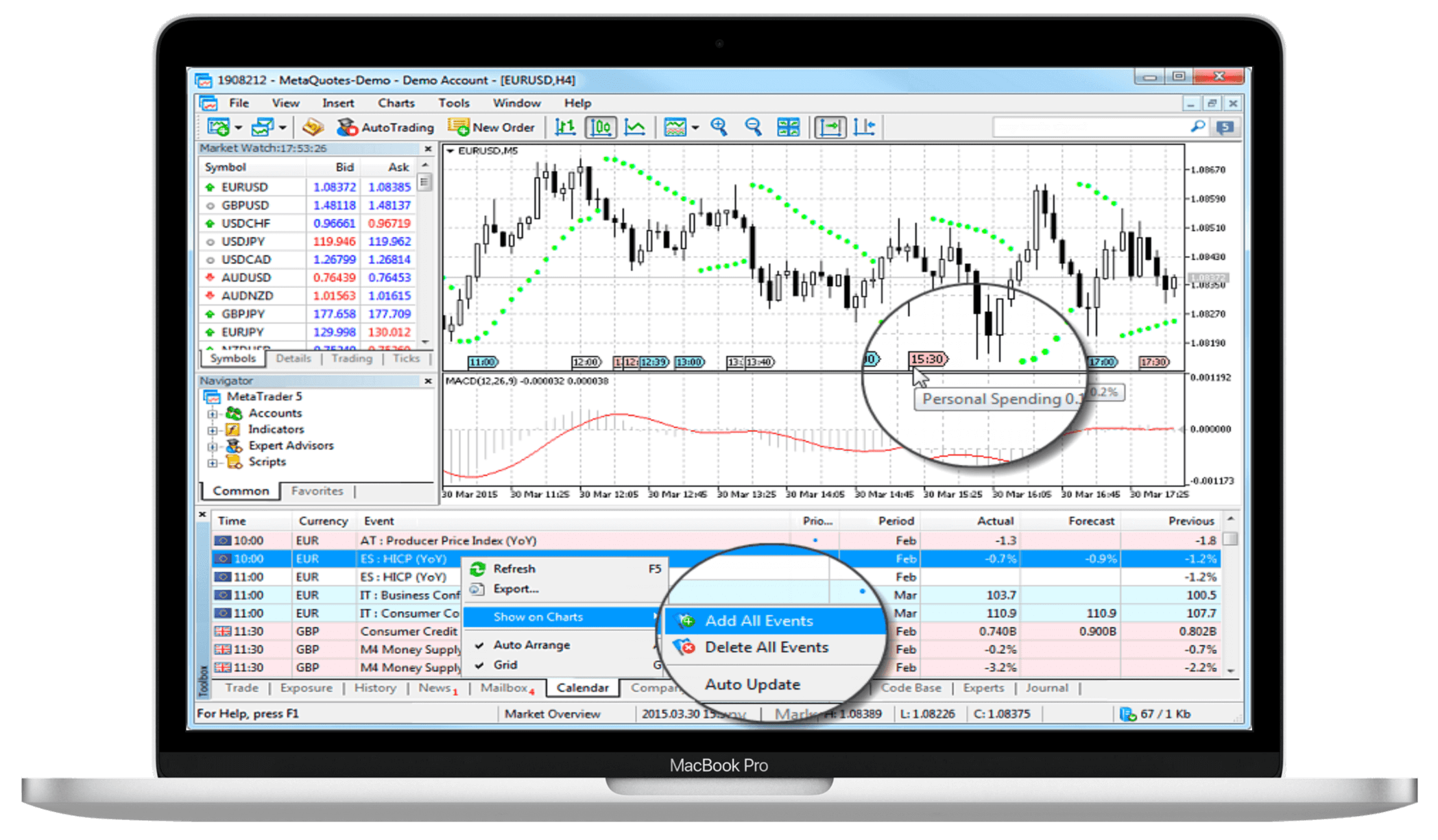
Task: Tile chart windows with the grid icon
Action: pos(788,127)
